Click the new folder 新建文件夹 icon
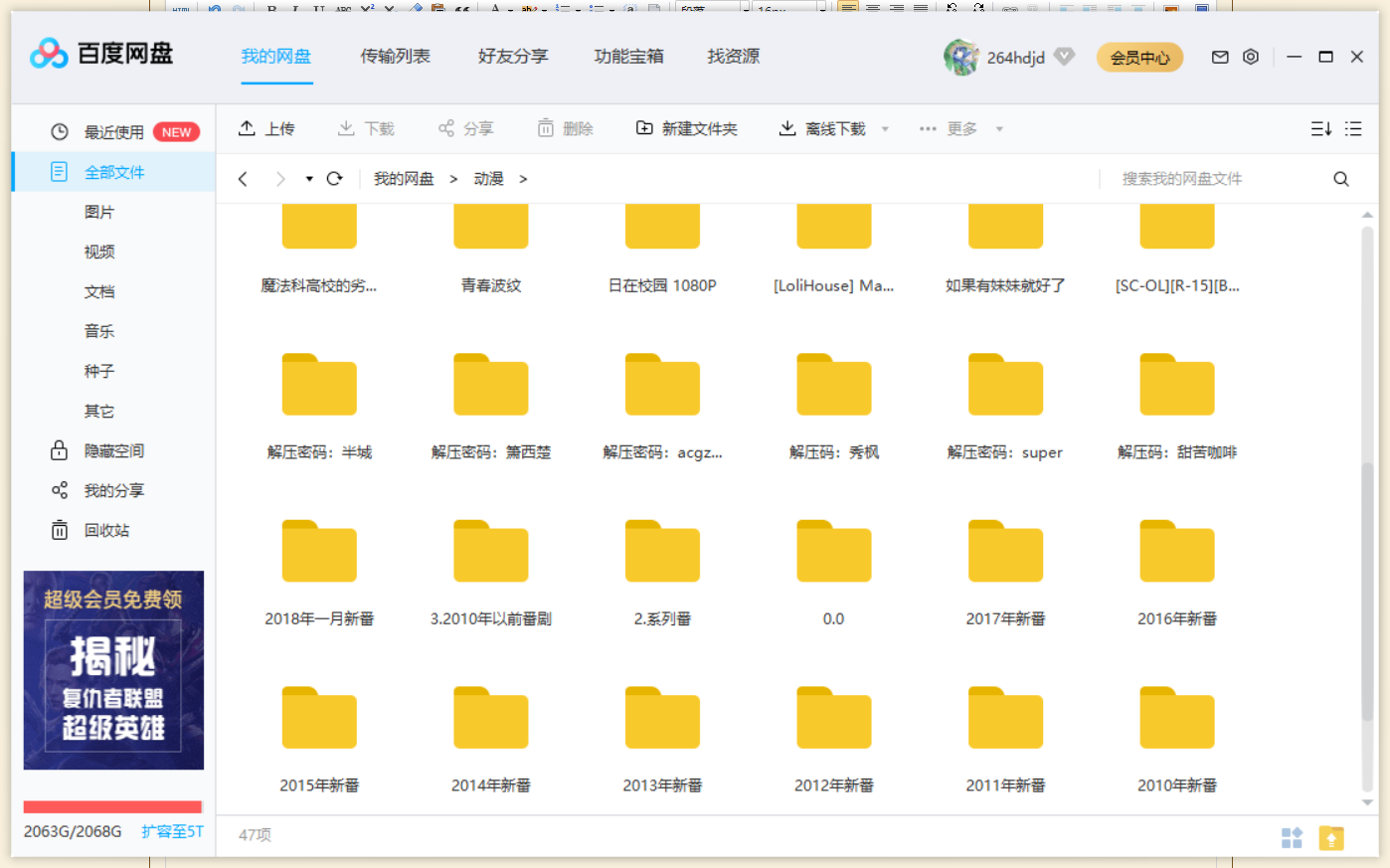The height and width of the screenshot is (868, 1390). pyautogui.click(x=644, y=127)
